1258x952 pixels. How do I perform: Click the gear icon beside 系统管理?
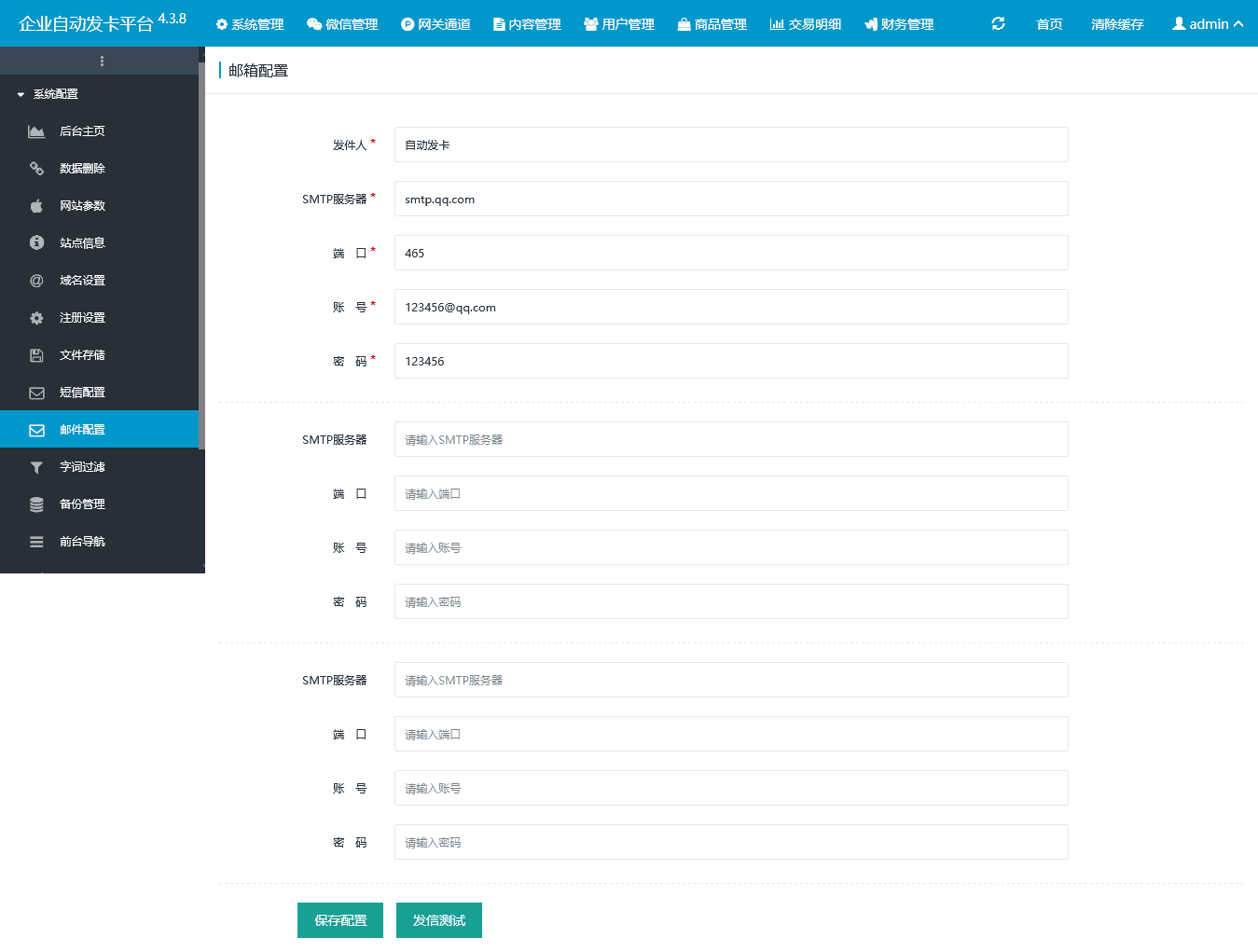222,24
